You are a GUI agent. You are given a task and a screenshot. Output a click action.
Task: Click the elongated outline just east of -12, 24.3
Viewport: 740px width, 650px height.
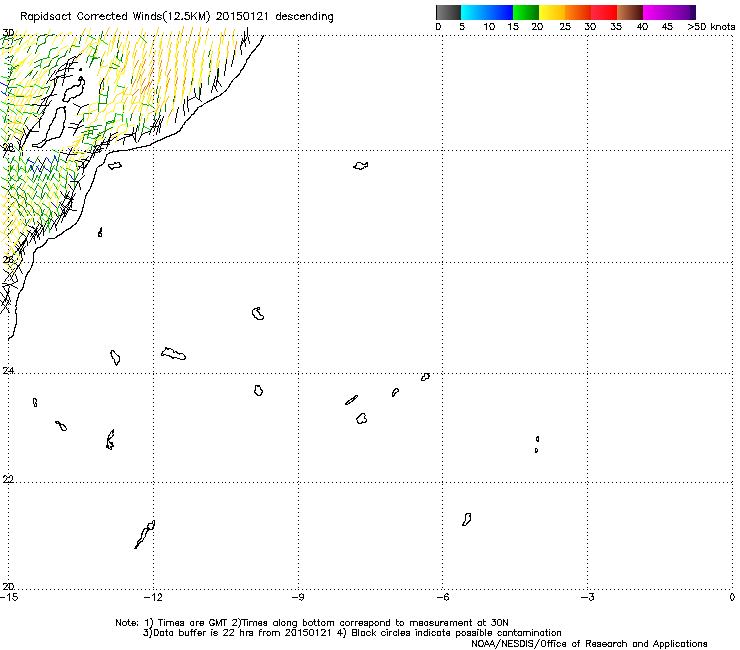coord(174,354)
